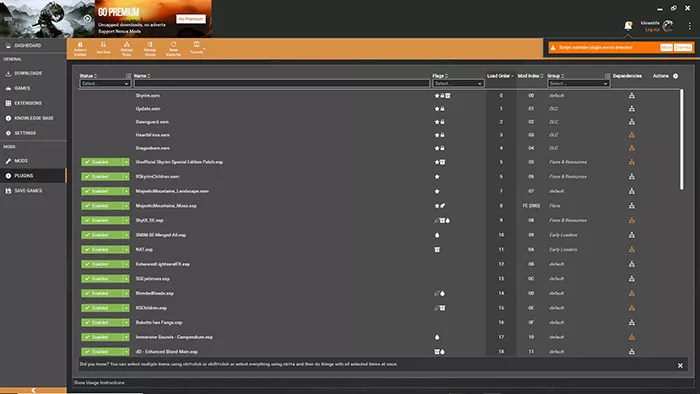
Task: Toggle Enabled for MajesticMountains_Landscape.esm
Action: 102,191
